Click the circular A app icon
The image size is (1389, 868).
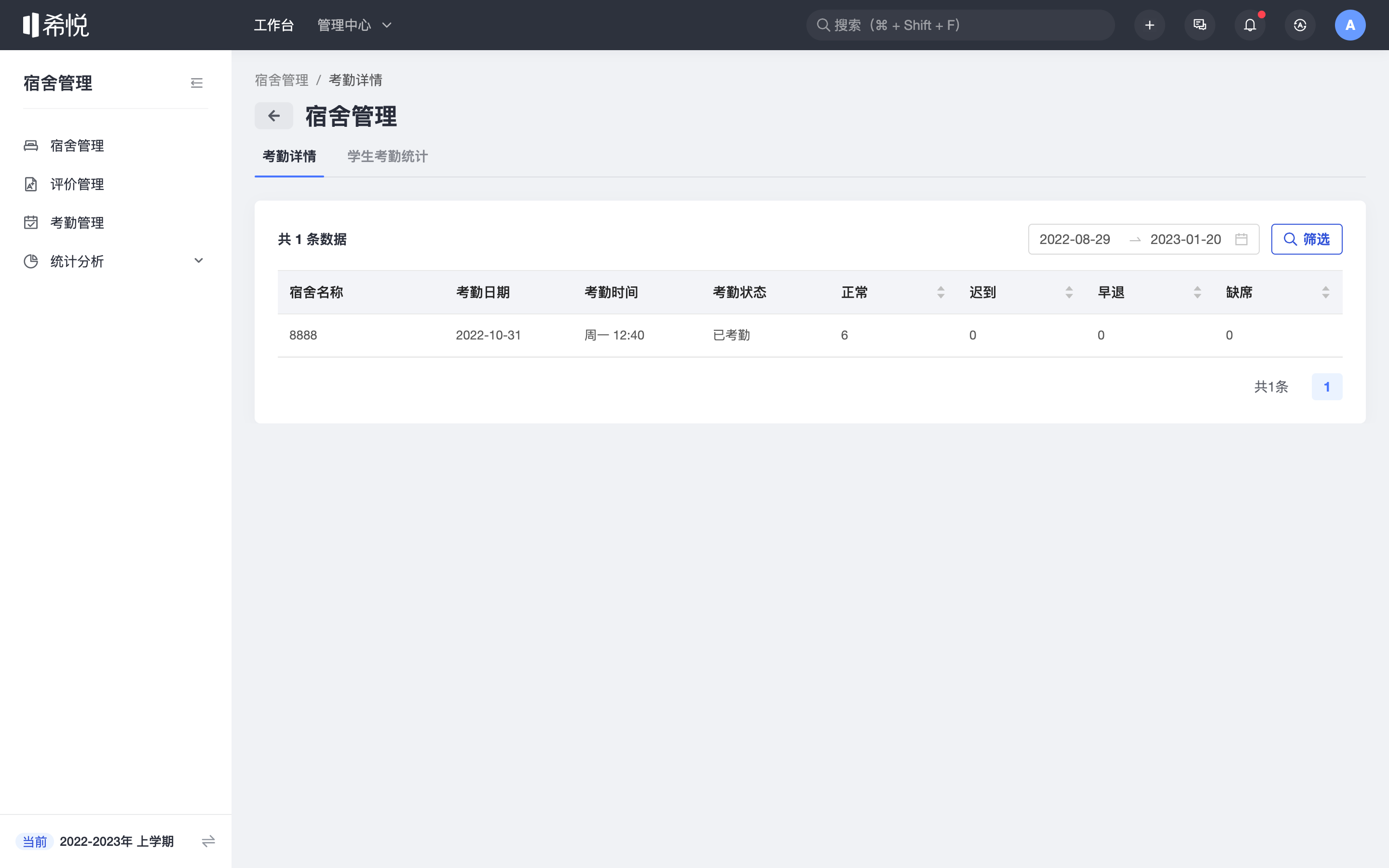1300,25
